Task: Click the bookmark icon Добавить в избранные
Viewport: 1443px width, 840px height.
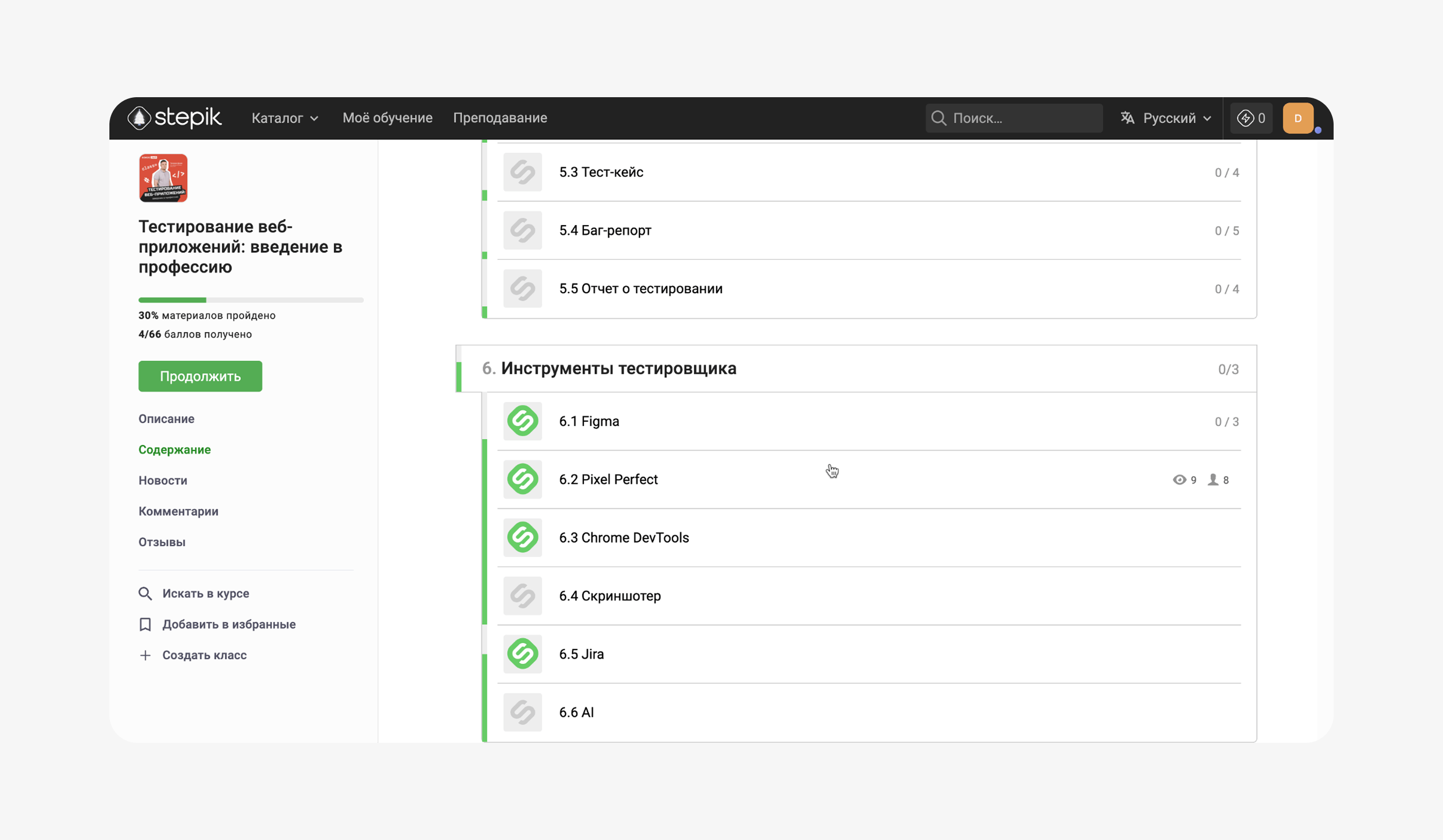Action: pyautogui.click(x=145, y=624)
